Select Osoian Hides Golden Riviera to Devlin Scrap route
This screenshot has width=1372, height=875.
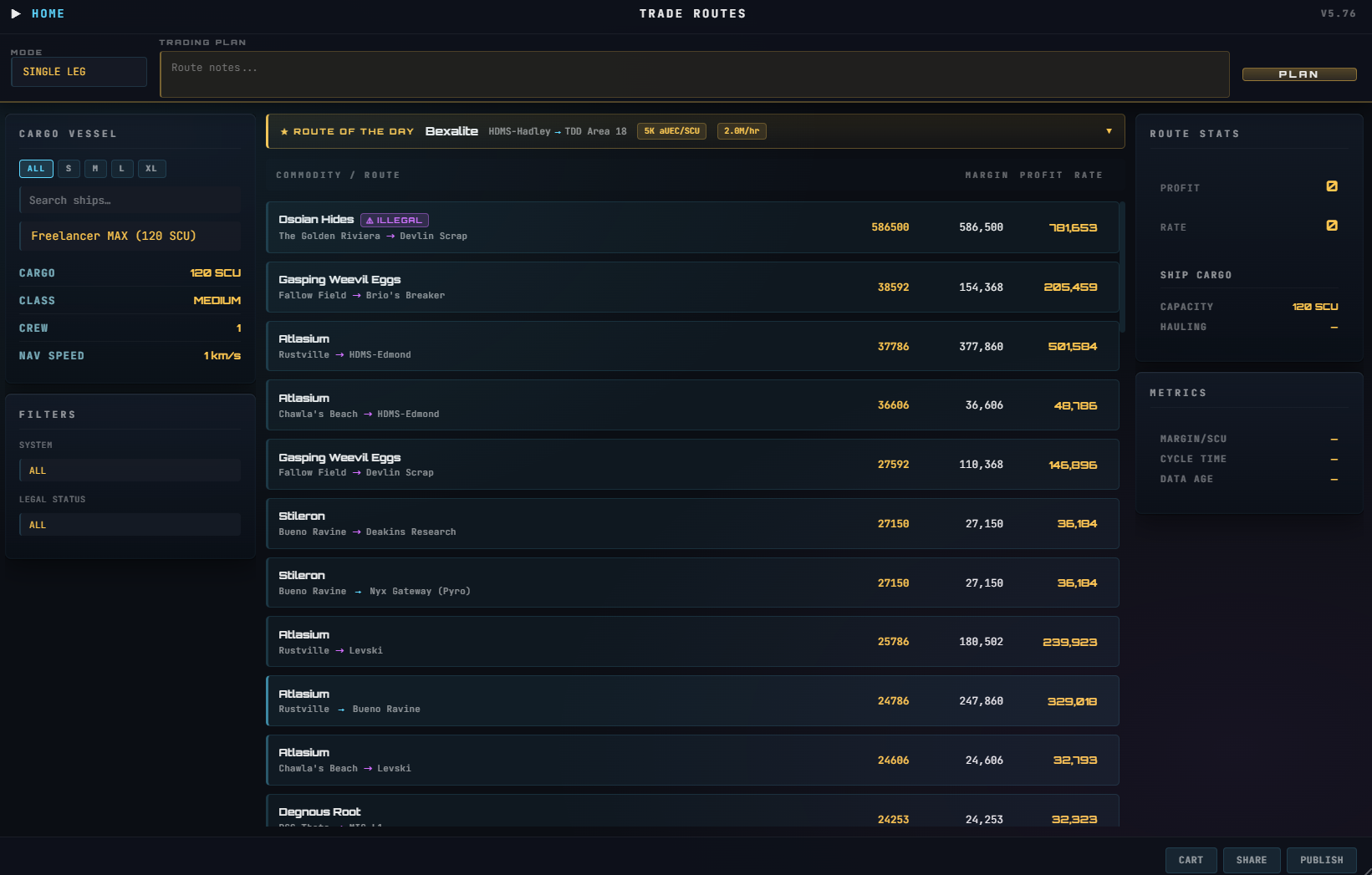692,227
